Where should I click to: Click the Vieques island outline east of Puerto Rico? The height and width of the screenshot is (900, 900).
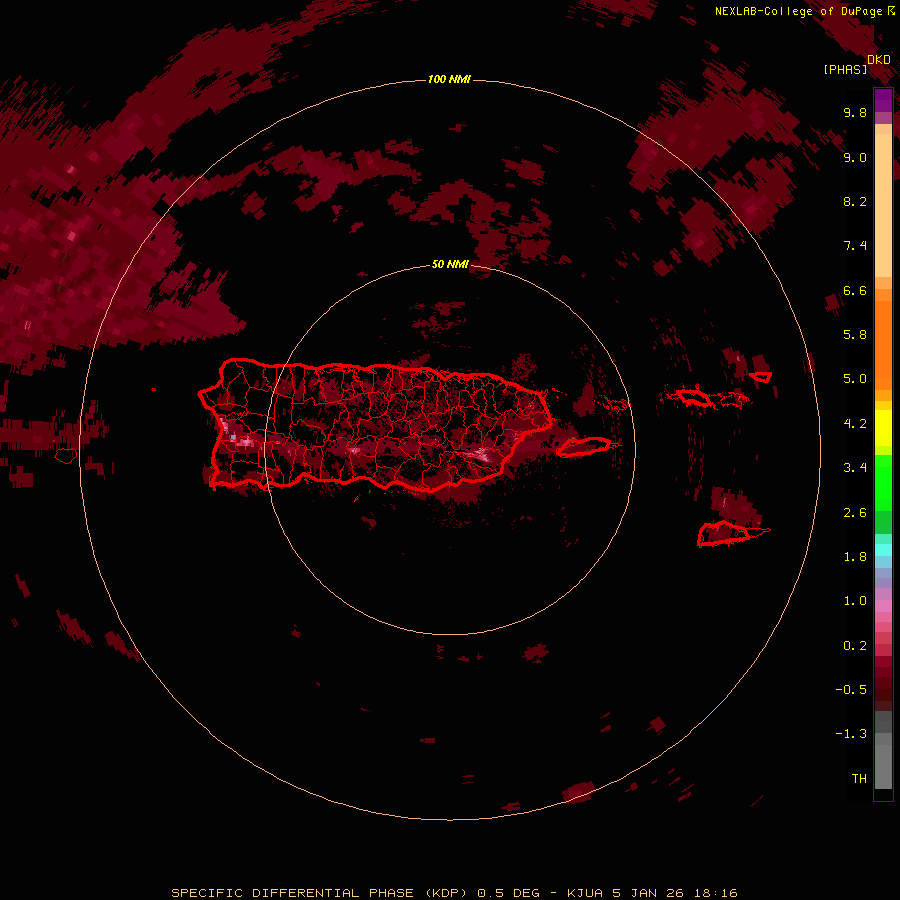click(583, 447)
